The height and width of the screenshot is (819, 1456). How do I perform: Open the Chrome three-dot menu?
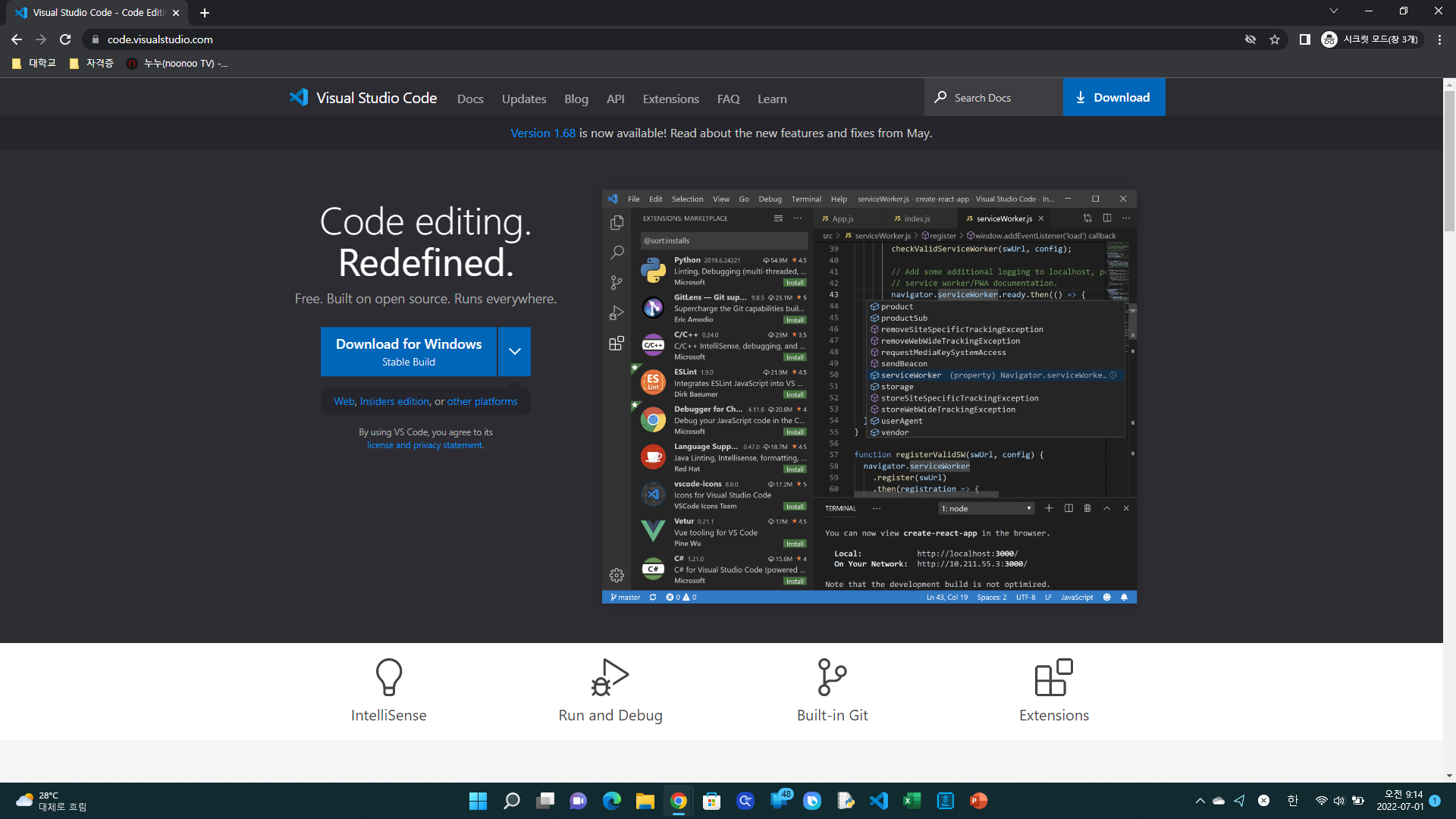tap(1439, 39)
